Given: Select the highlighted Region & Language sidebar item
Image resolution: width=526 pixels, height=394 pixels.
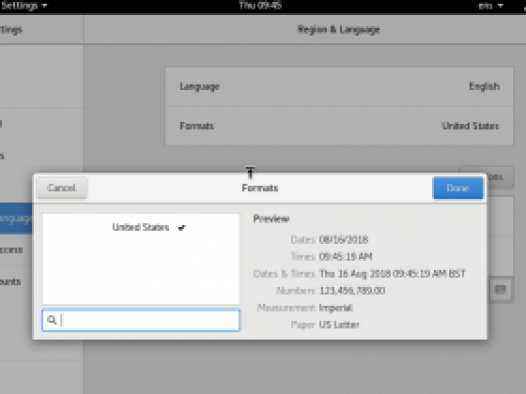Looking at the screenshot, I should pyautogui.click(x=16, y=218).
